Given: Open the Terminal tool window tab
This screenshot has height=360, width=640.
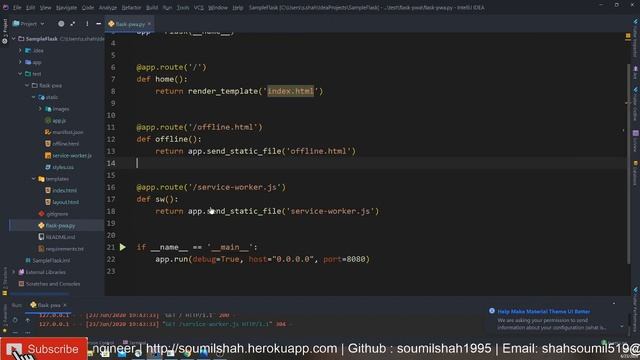Looking at the screenshot, I should point(135,342).
